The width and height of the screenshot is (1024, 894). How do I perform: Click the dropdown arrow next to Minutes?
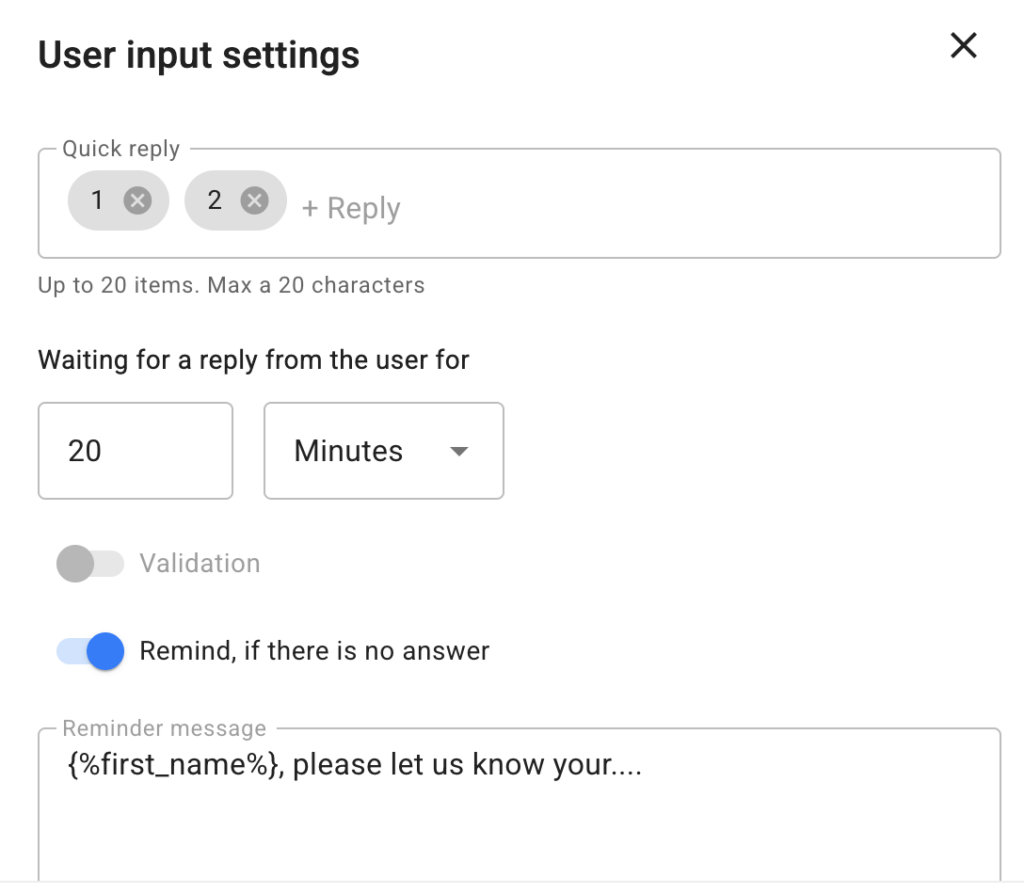(459, 451)
